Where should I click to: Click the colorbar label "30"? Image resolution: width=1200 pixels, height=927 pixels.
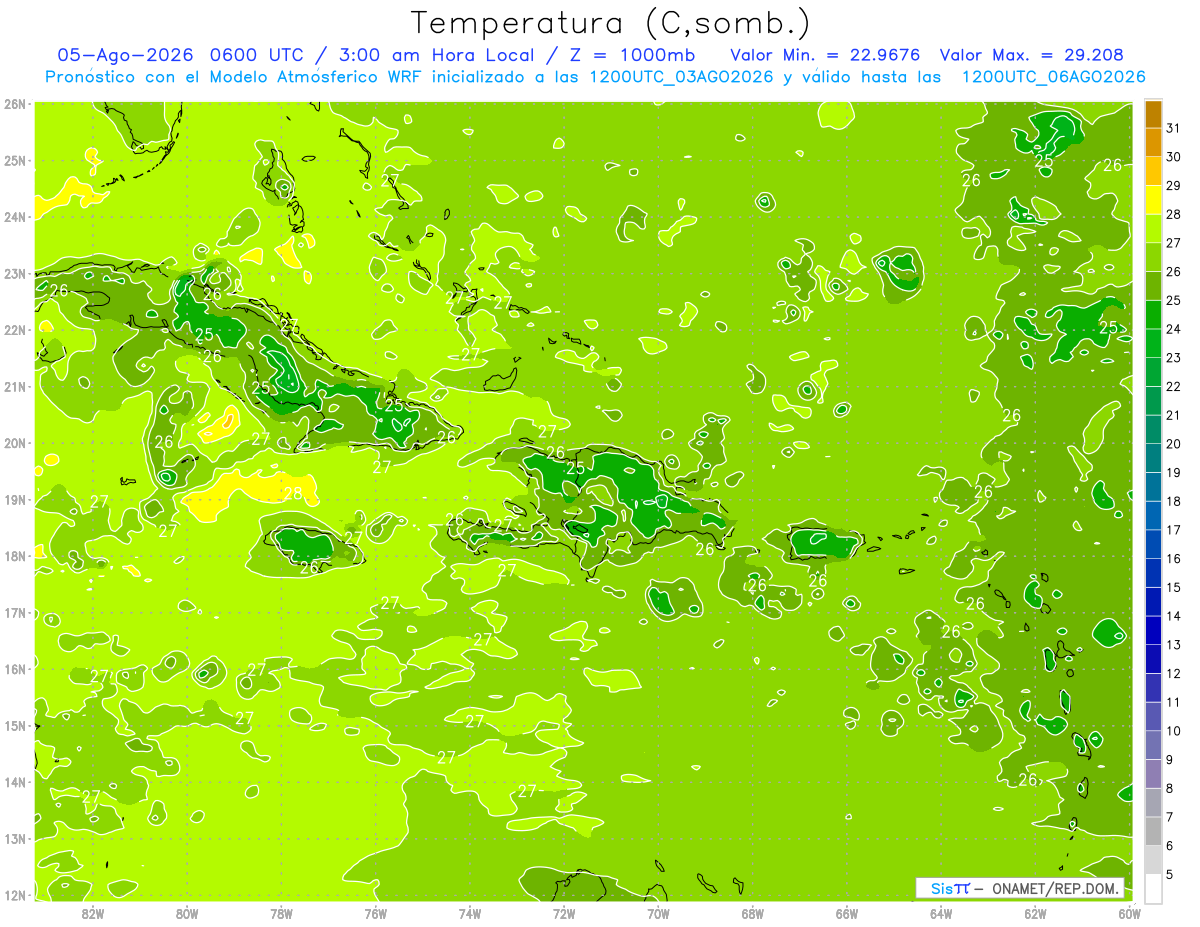pos(1174,157)
